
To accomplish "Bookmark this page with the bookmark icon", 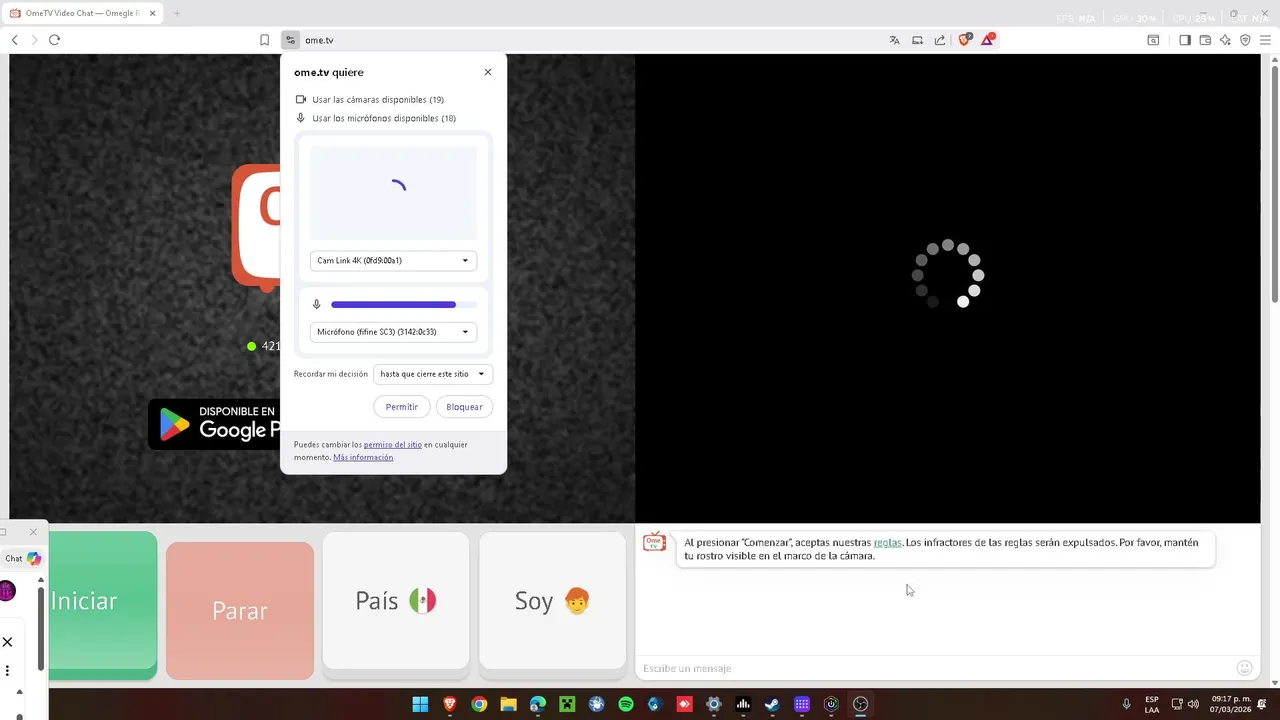I will [x=264, y=40].
